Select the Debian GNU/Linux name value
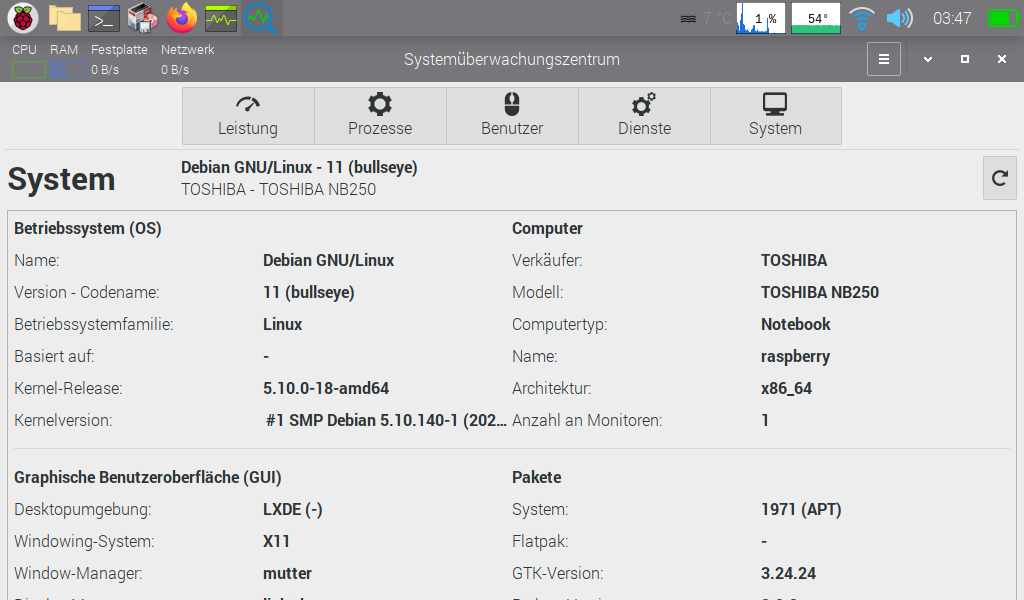Viewport: 1024px width, 600px height. coord(328,261)
